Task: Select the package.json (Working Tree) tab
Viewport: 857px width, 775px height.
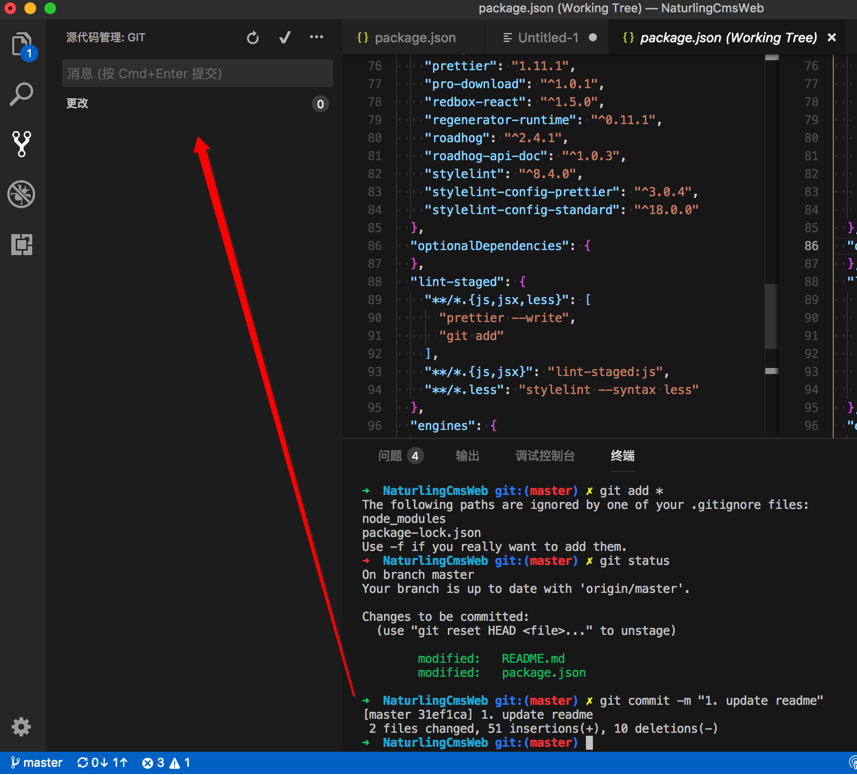Action: 728,38
